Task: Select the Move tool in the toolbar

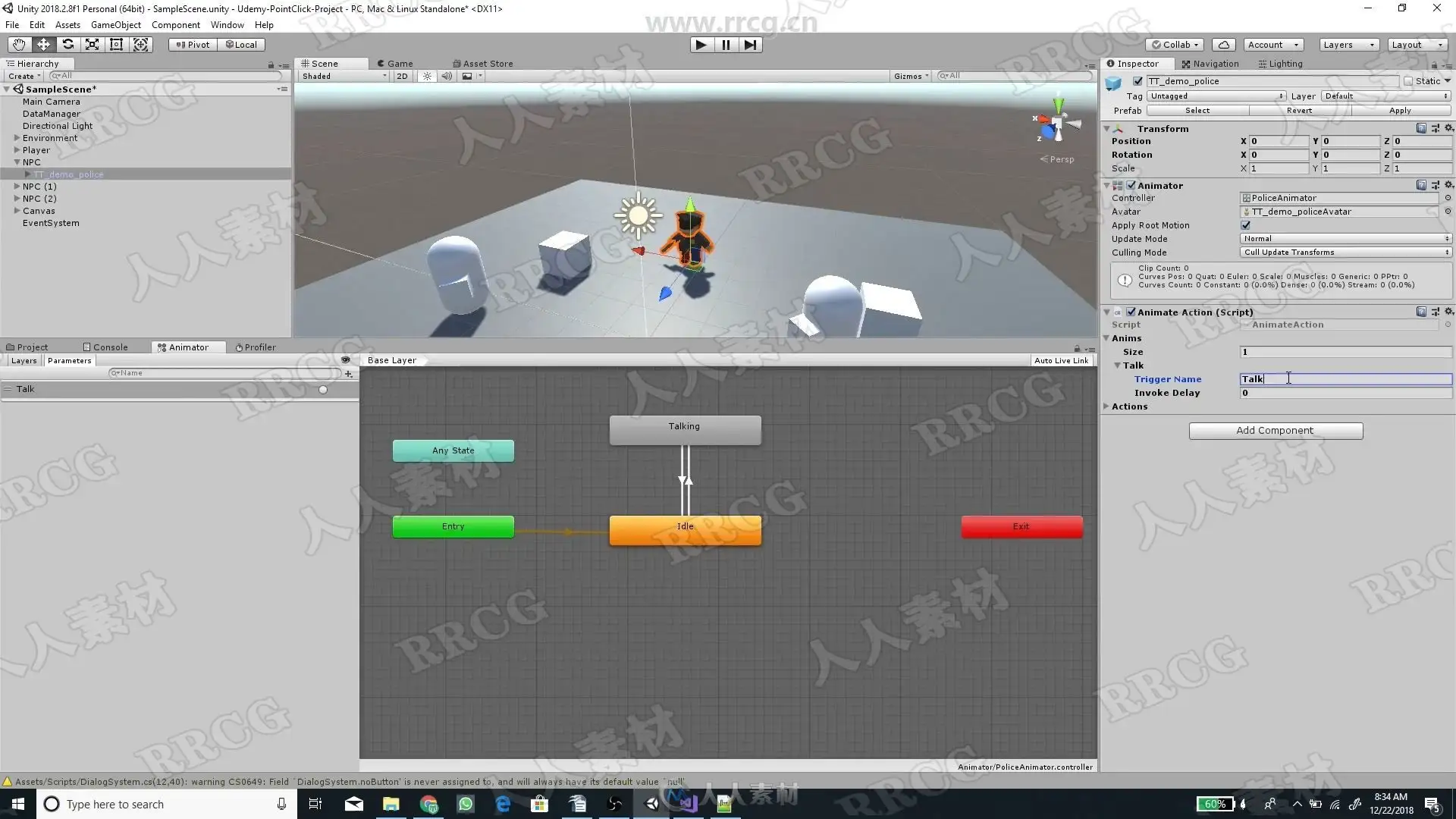Action: [43, 45]
